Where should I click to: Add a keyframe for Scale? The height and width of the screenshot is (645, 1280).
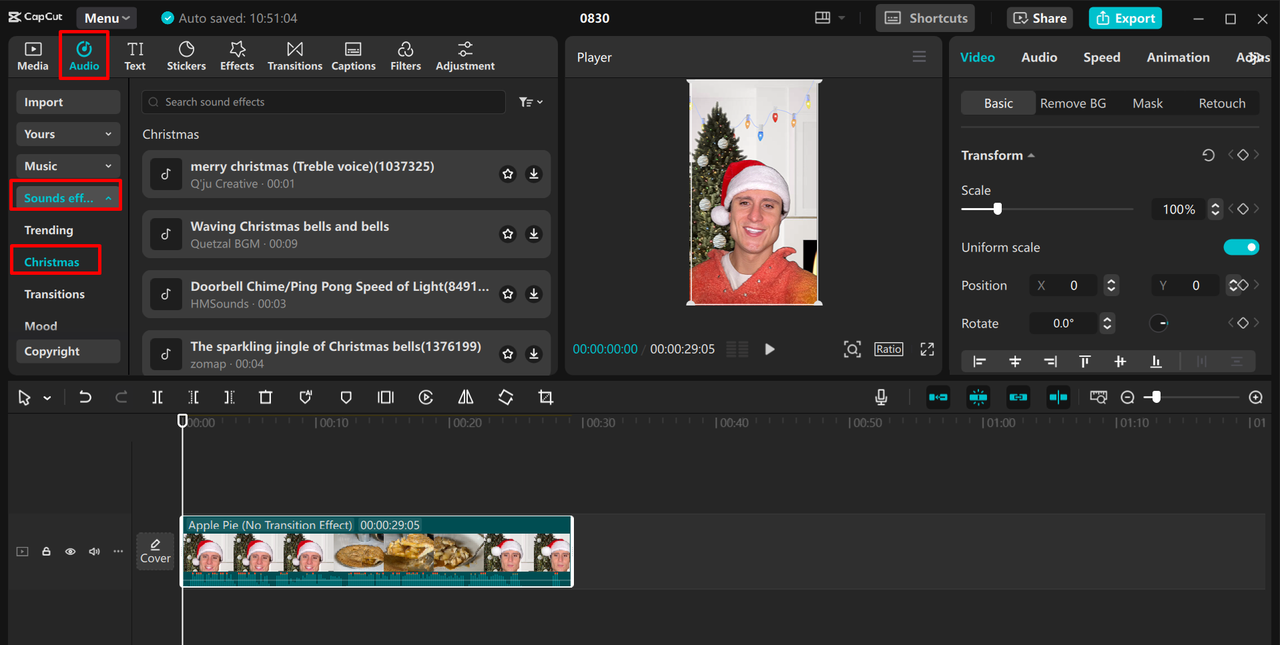(x=1242, y=209)
